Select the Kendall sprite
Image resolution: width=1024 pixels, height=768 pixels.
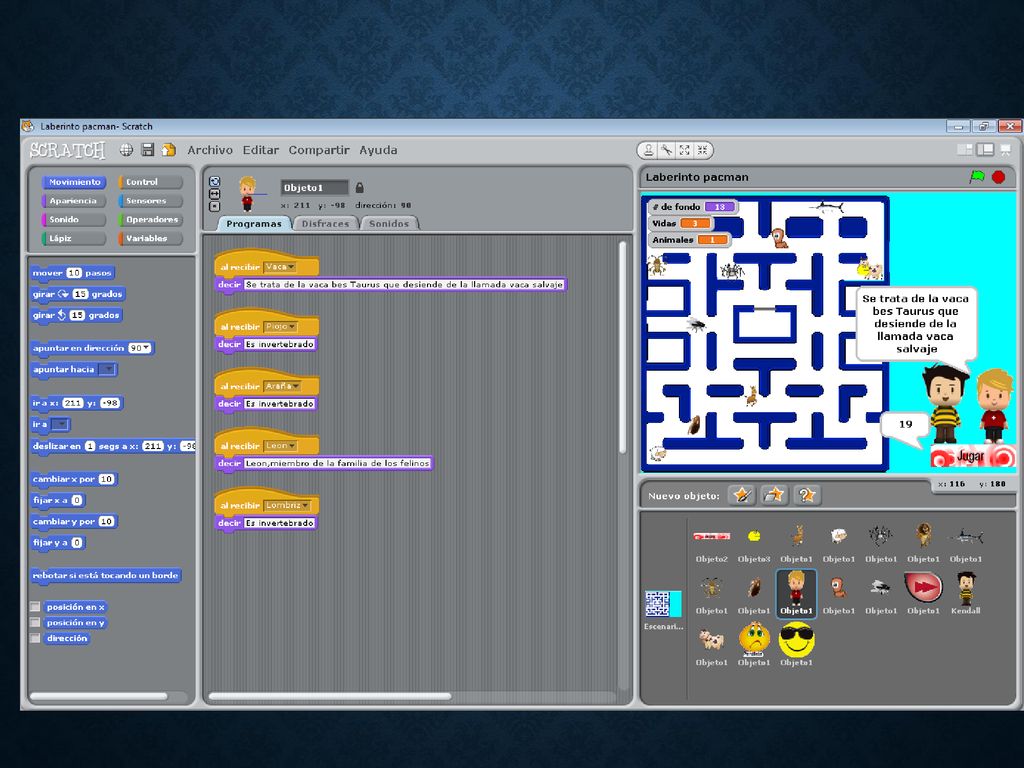(966, 592)
